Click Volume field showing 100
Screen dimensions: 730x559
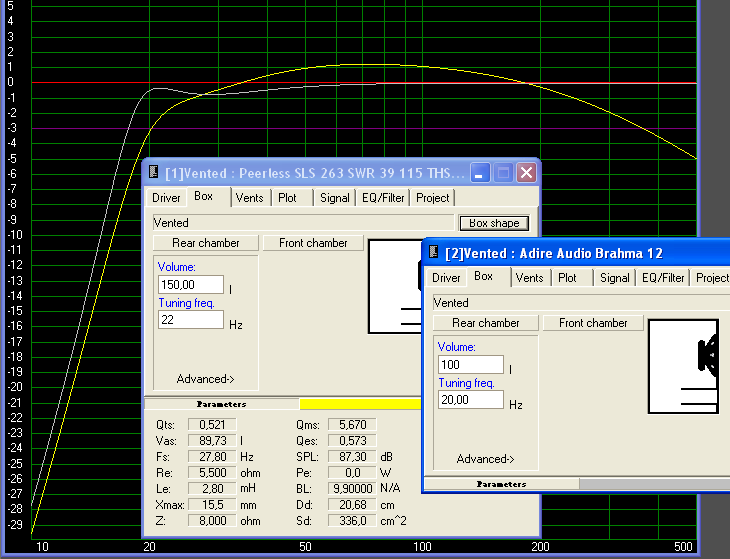pyautogui.click(x=471, y=364)
